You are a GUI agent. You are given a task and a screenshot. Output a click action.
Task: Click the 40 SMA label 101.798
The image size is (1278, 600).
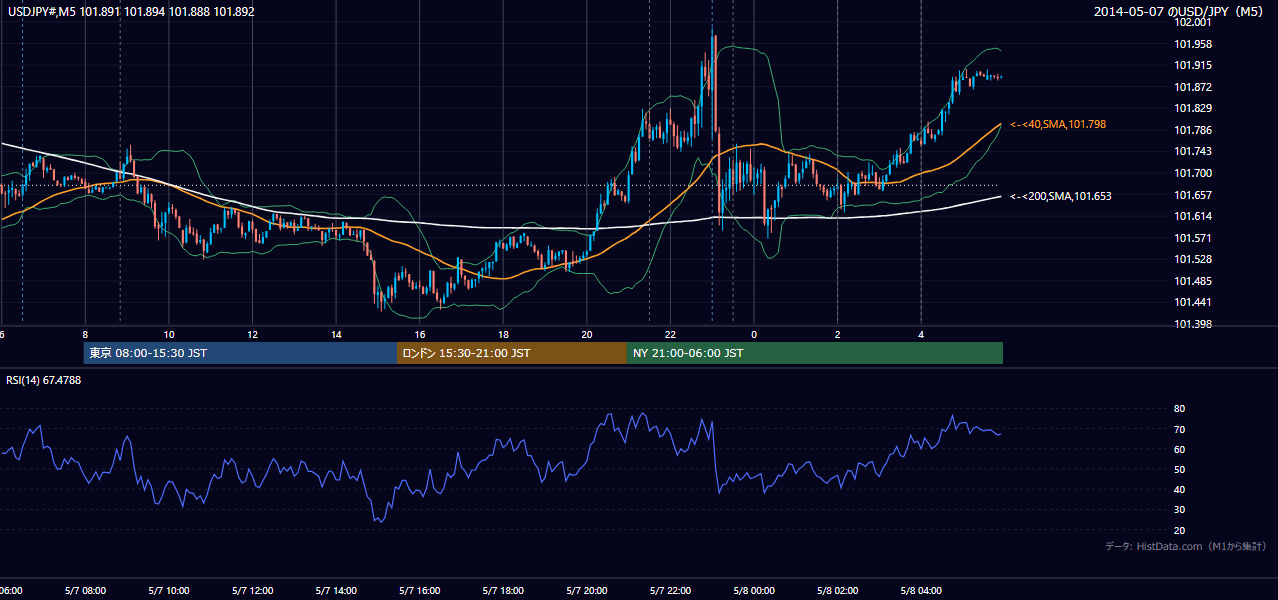[1057, 124]
